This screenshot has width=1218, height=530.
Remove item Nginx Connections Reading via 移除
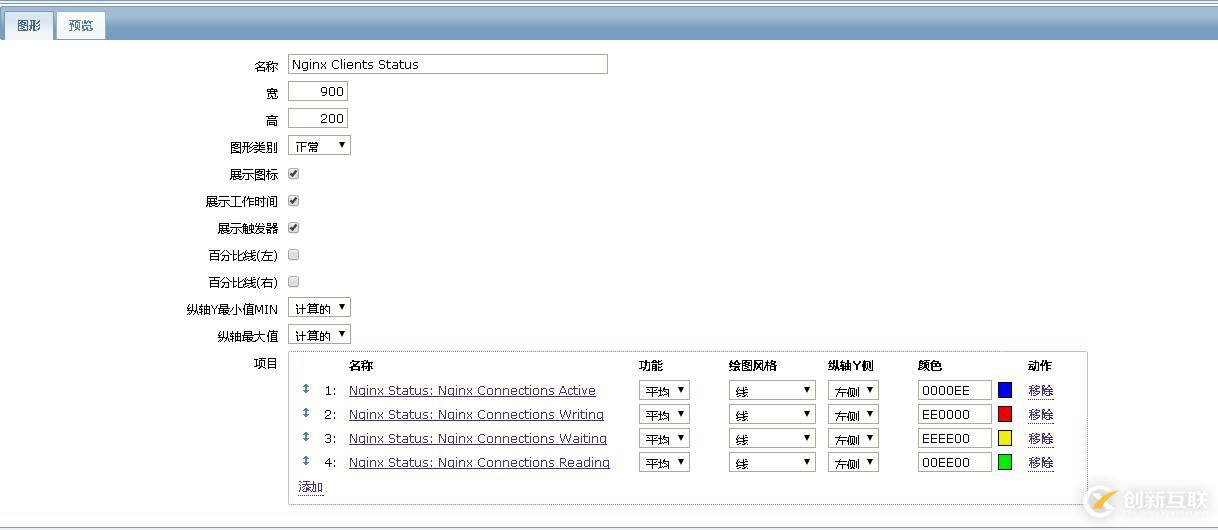[x=1041, y=462]
